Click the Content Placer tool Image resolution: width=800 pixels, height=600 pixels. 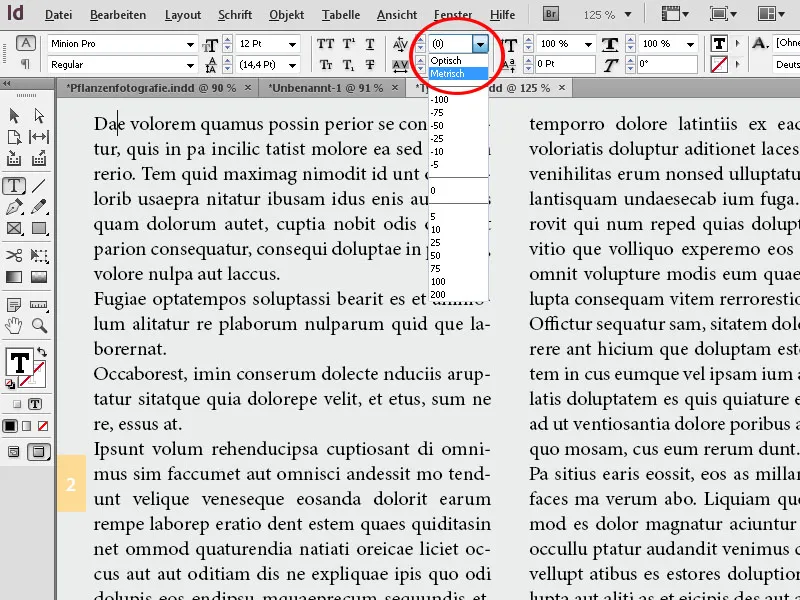coord(39,160)
